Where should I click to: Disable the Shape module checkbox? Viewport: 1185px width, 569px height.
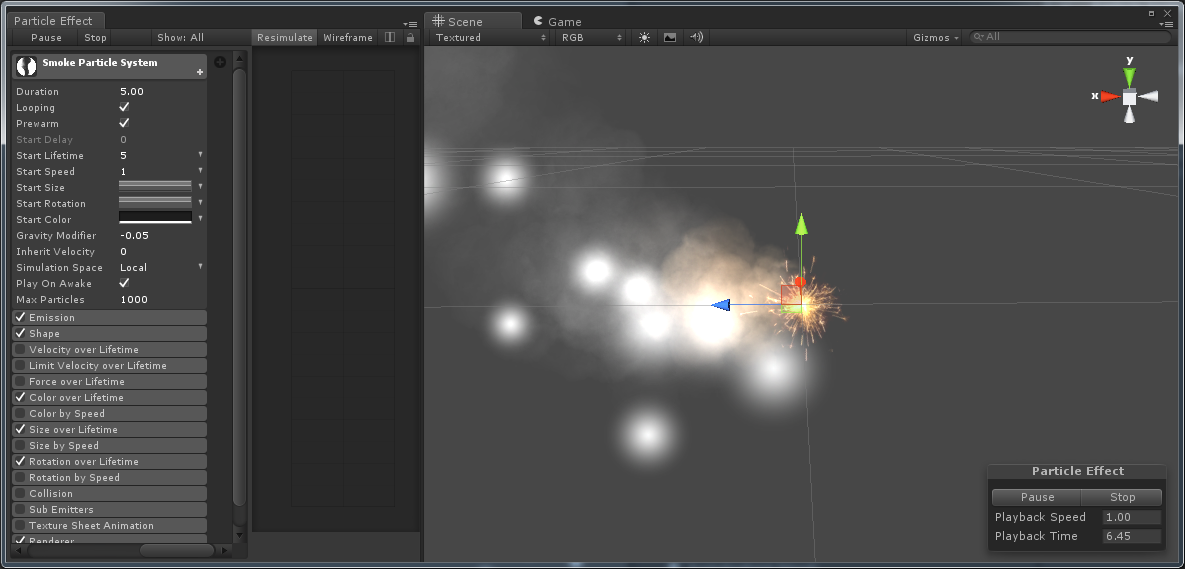coord(20,333)
